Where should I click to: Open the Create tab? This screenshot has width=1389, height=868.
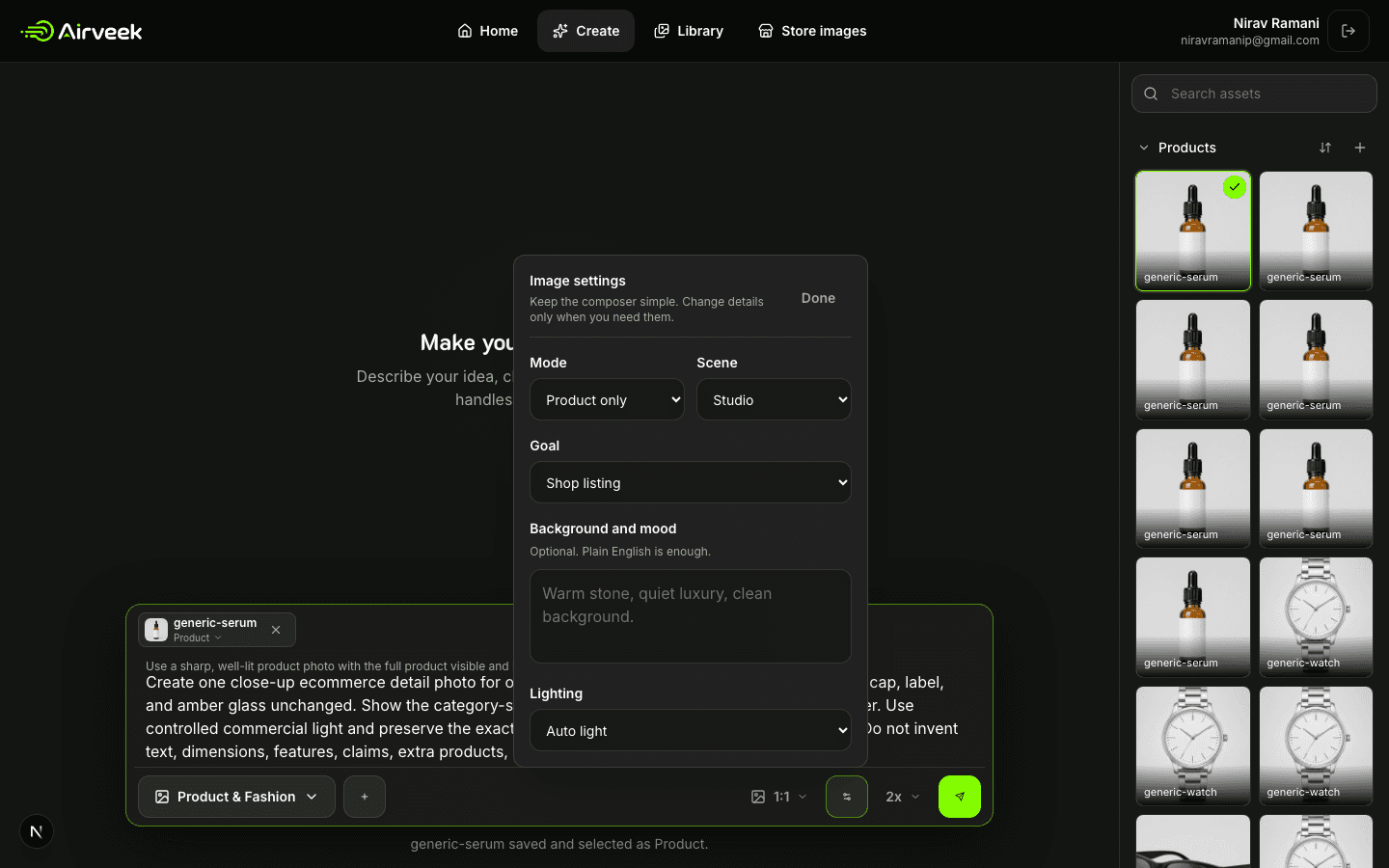tap(586, 31)
